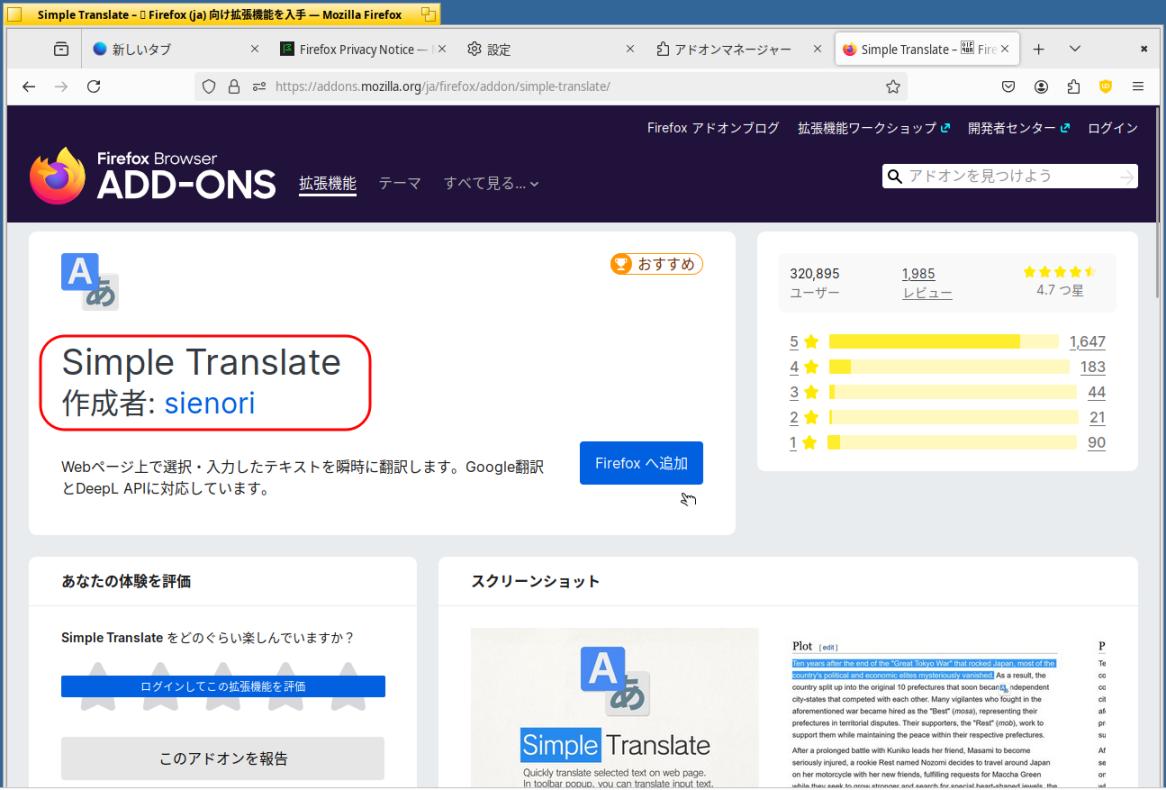Screen dimensions: 1166x790
Task: Expand the list all tabs chevron
Action: coord(1075,49)
